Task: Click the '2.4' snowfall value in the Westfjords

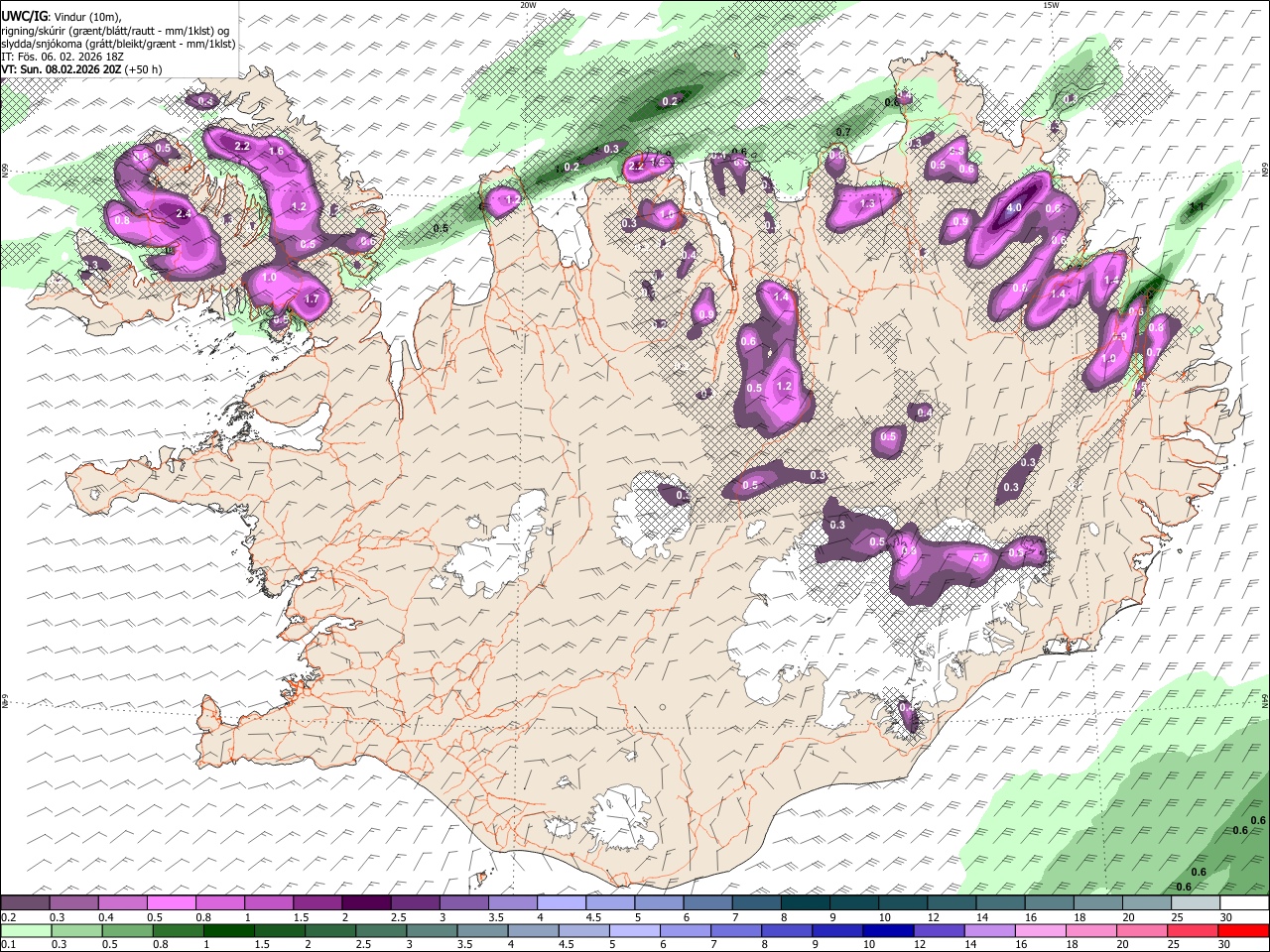Action: pyautogui.click(x=183, y=213)
